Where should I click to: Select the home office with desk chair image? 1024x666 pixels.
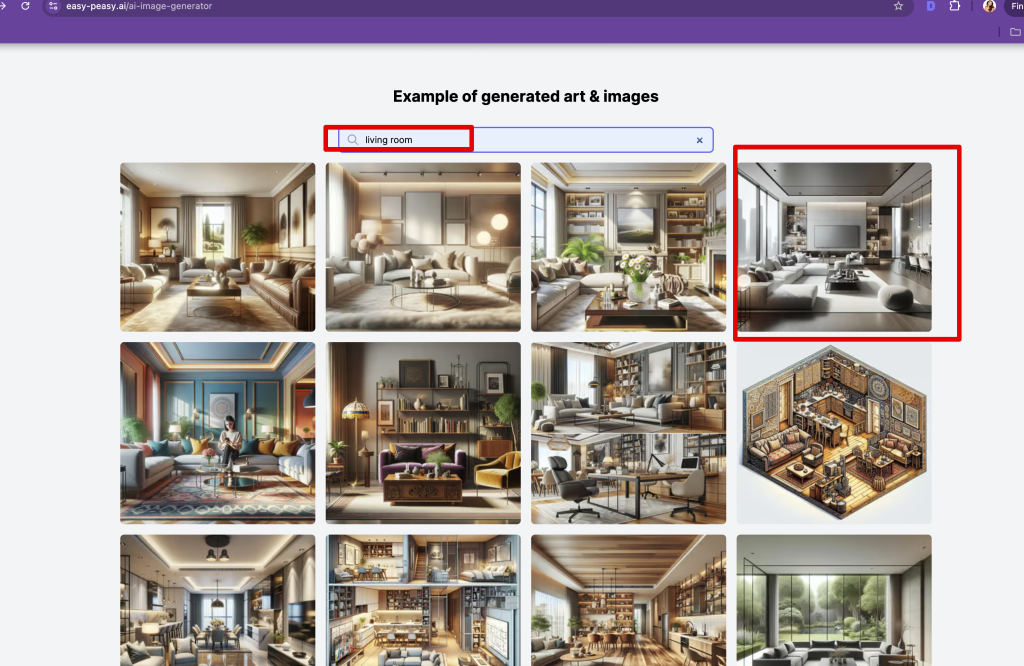[628, 433]
